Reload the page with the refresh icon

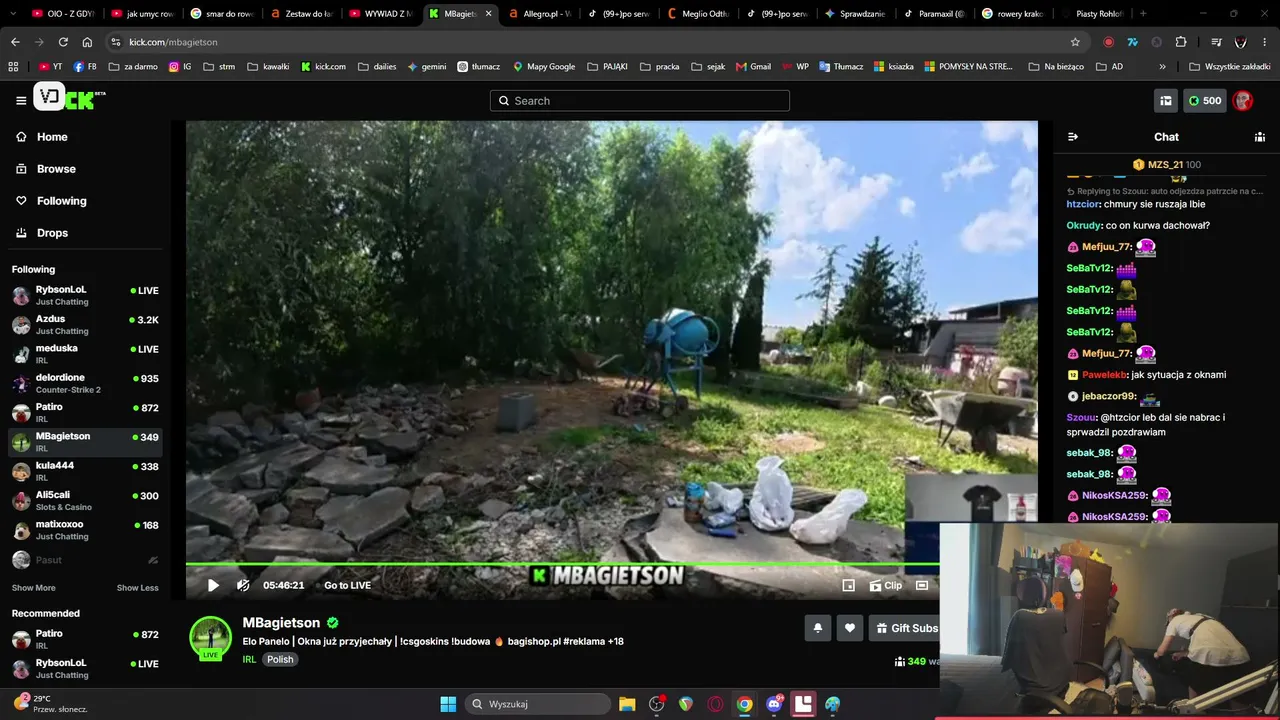click(x=63, y=42)
